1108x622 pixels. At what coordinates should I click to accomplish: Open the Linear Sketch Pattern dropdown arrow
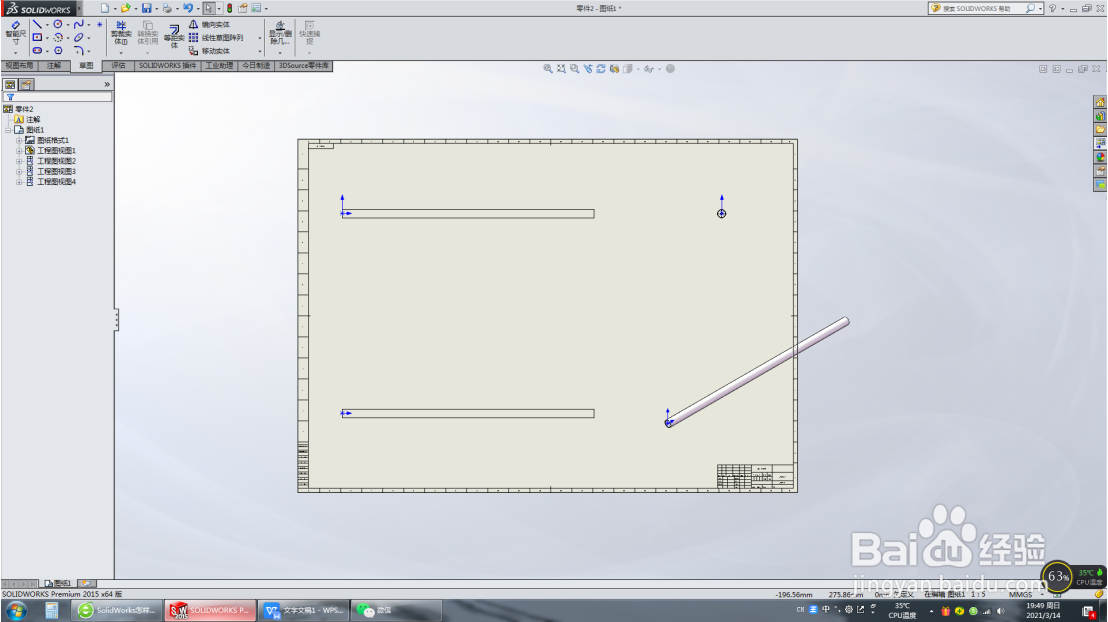259,37
